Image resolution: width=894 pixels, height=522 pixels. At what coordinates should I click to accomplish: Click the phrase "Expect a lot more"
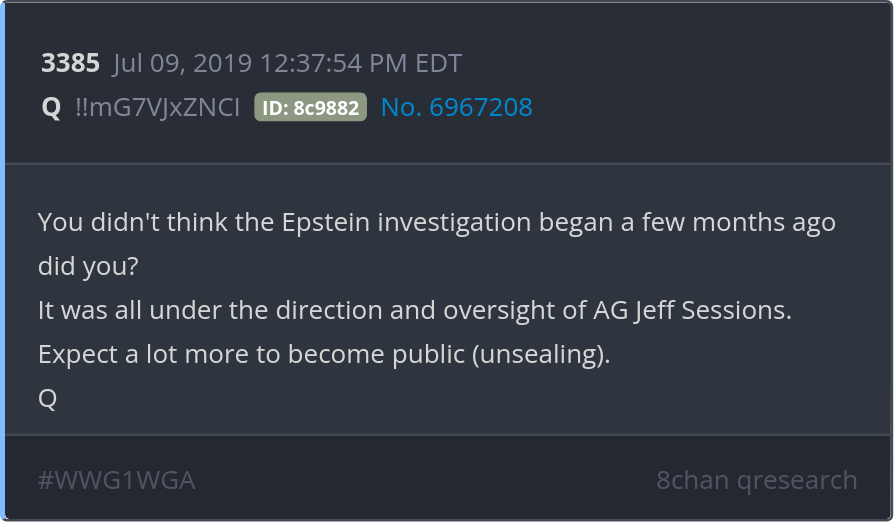(x=126, y=354)
